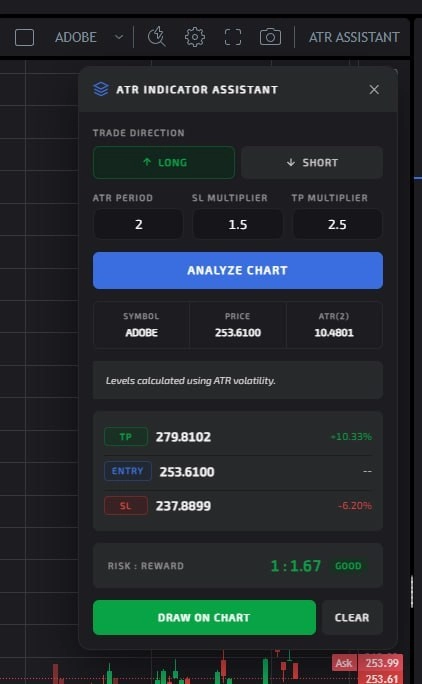
Task: Open the indicator search lightning icon
Action: [x=157, y=37]
